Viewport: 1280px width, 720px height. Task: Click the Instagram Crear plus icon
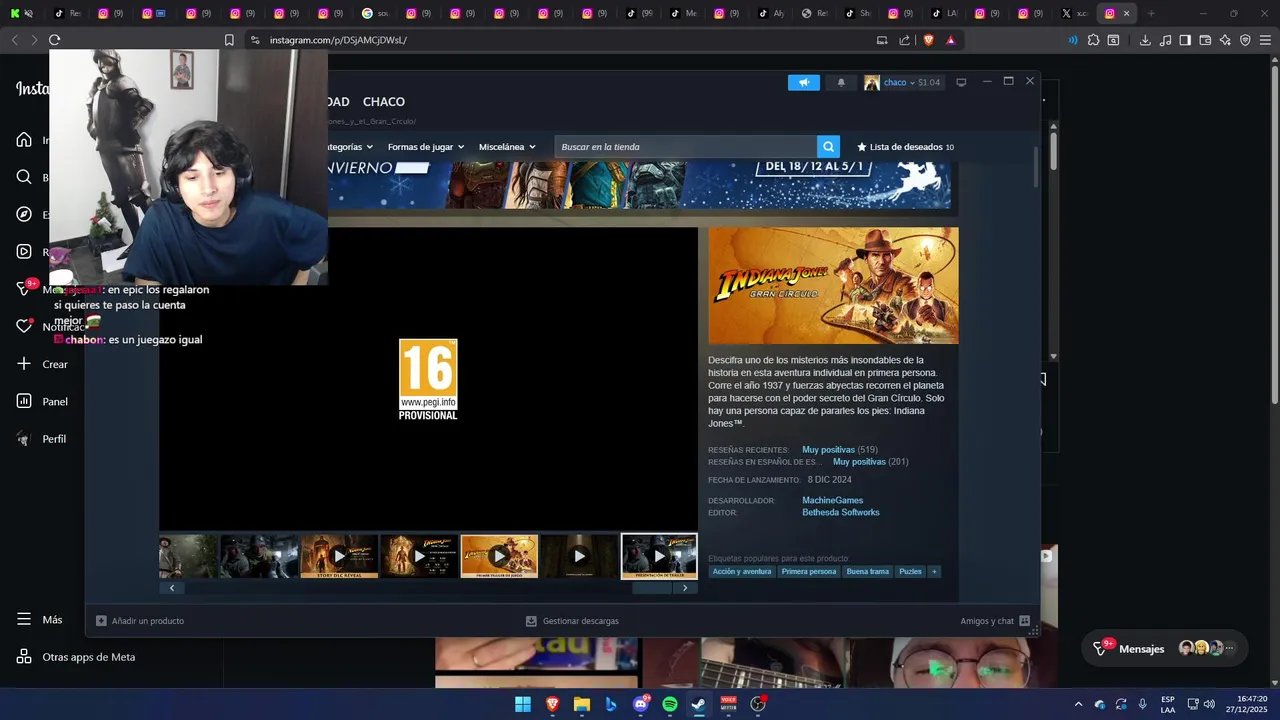tap(24, 364)
